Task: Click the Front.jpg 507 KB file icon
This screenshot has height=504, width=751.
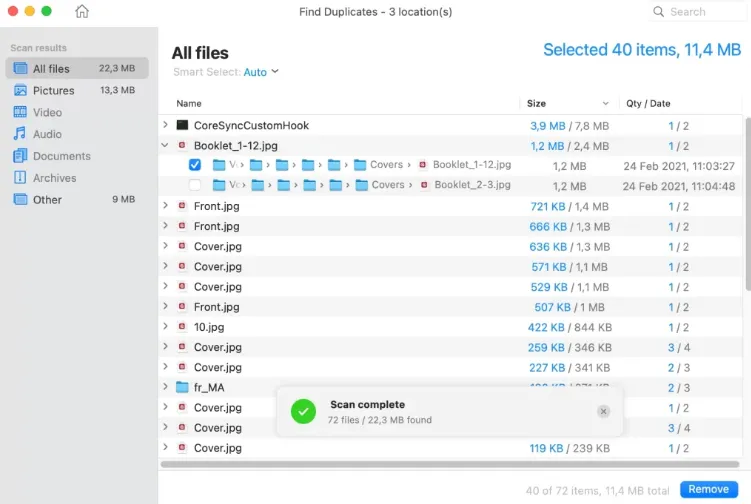Action: click(182, 307)
